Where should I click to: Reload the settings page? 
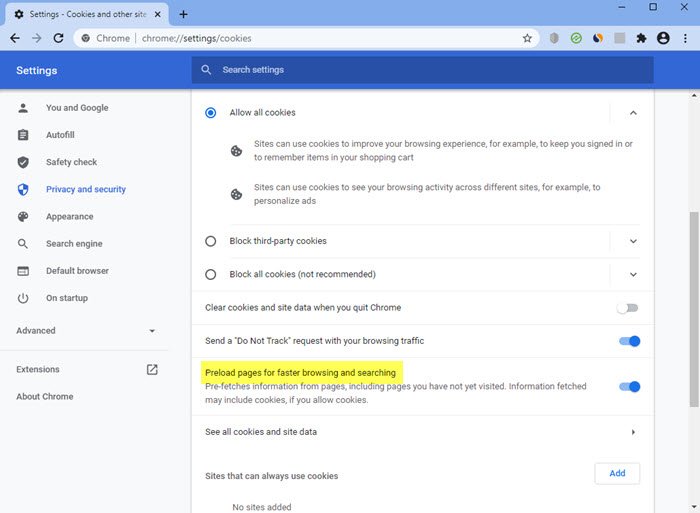(58, 38)
